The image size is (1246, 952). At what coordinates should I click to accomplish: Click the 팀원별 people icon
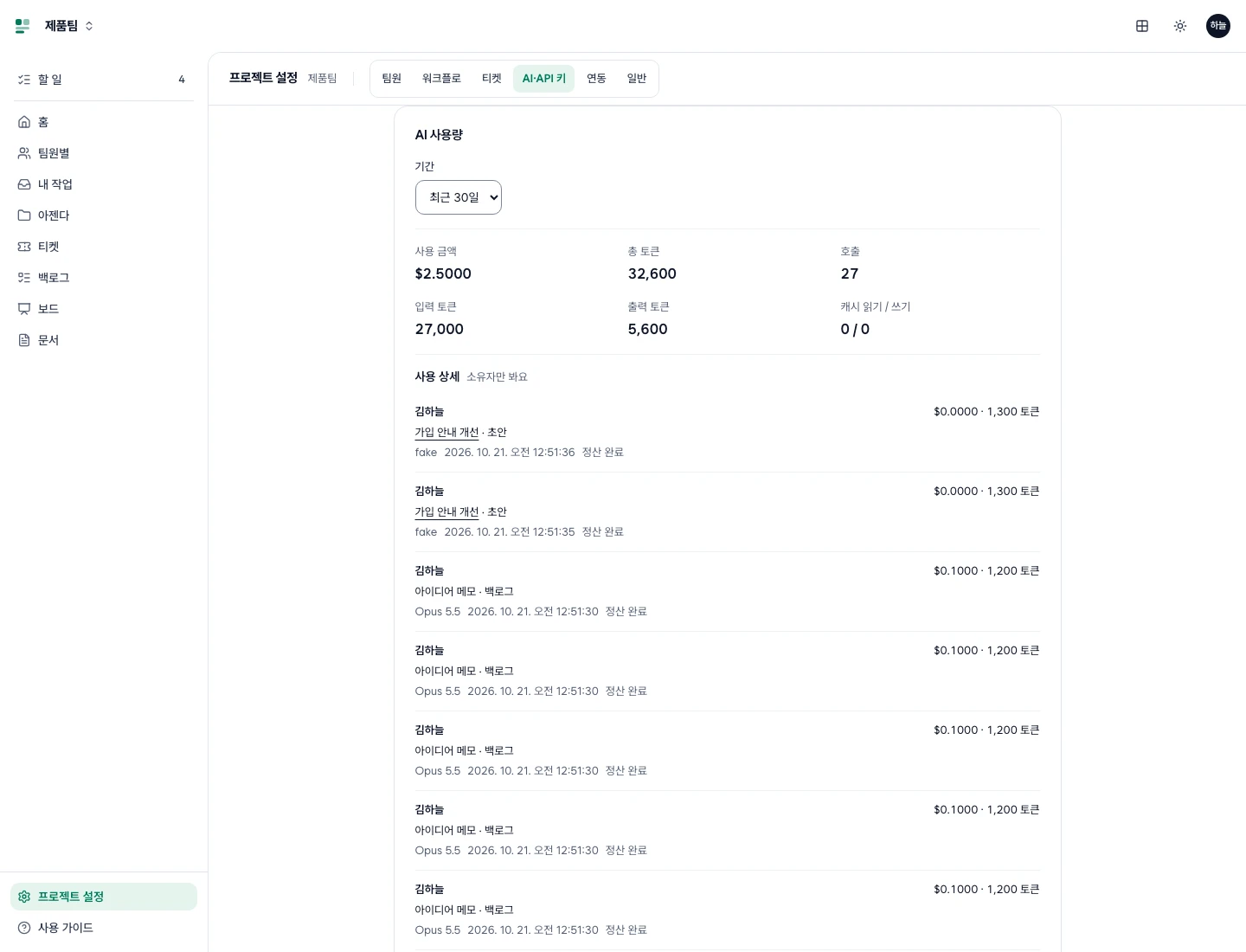pyautogui.click(x=24, y=153)
